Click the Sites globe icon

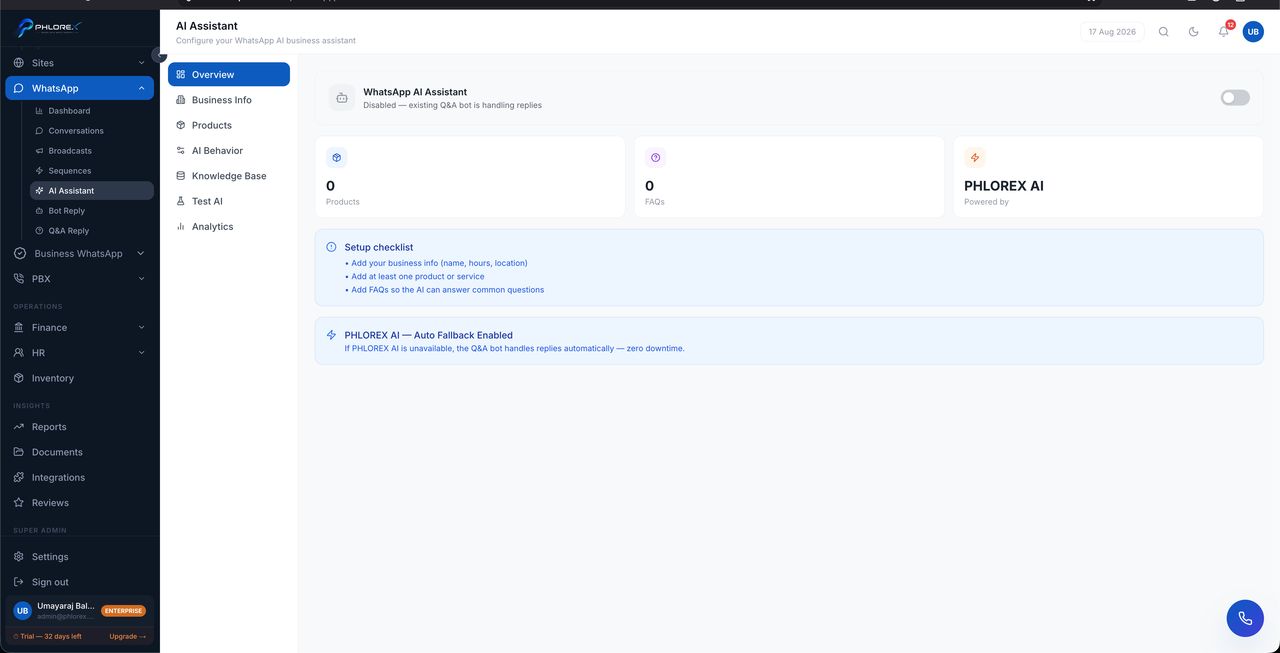pyautogui.click(x=19, y=63)
